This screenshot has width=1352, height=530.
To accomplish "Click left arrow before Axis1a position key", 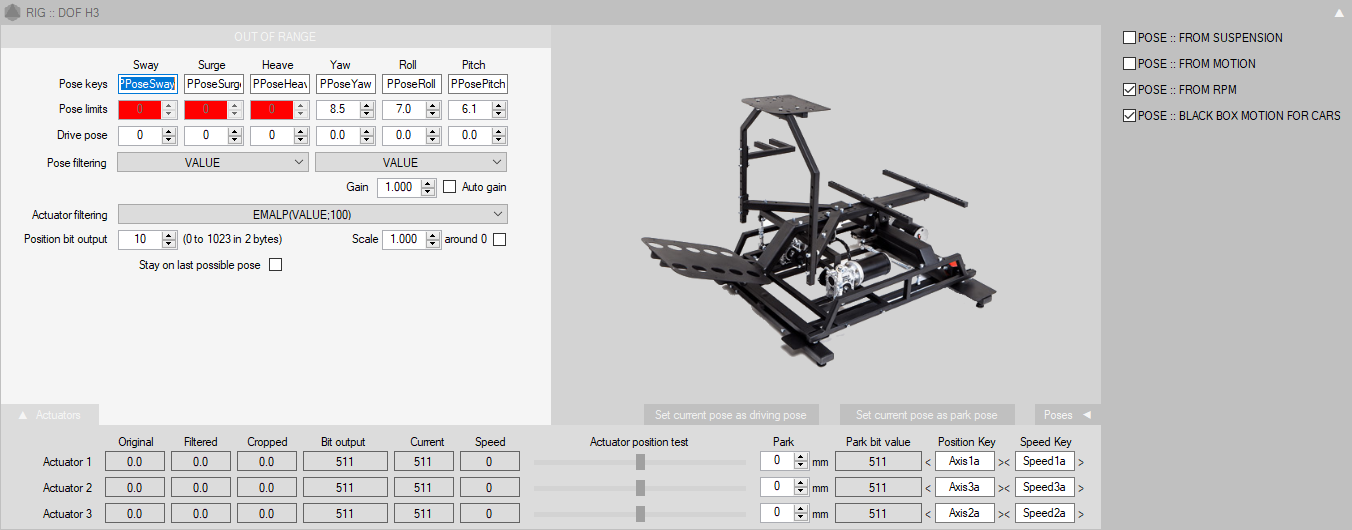I will [x=927, y=462].
